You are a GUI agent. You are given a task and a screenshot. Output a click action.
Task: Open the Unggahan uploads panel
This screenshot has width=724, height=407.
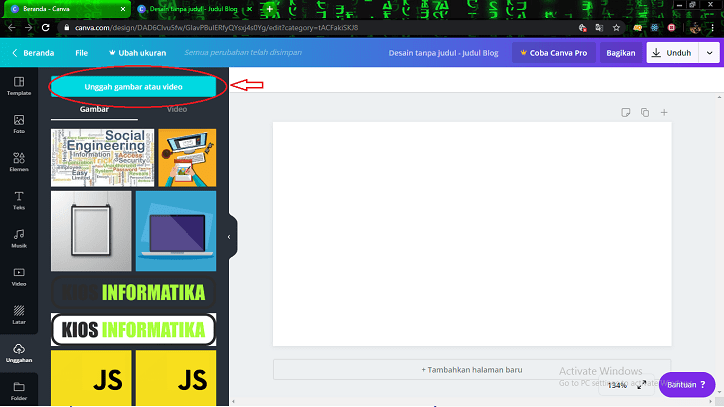19,353
